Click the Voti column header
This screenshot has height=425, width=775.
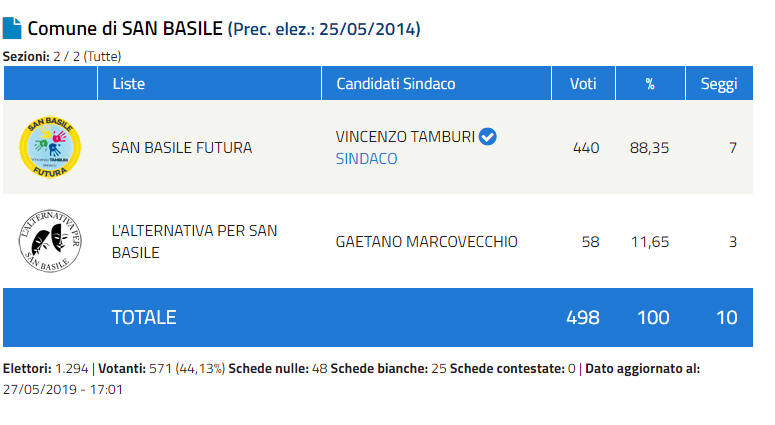pos(583,84)
